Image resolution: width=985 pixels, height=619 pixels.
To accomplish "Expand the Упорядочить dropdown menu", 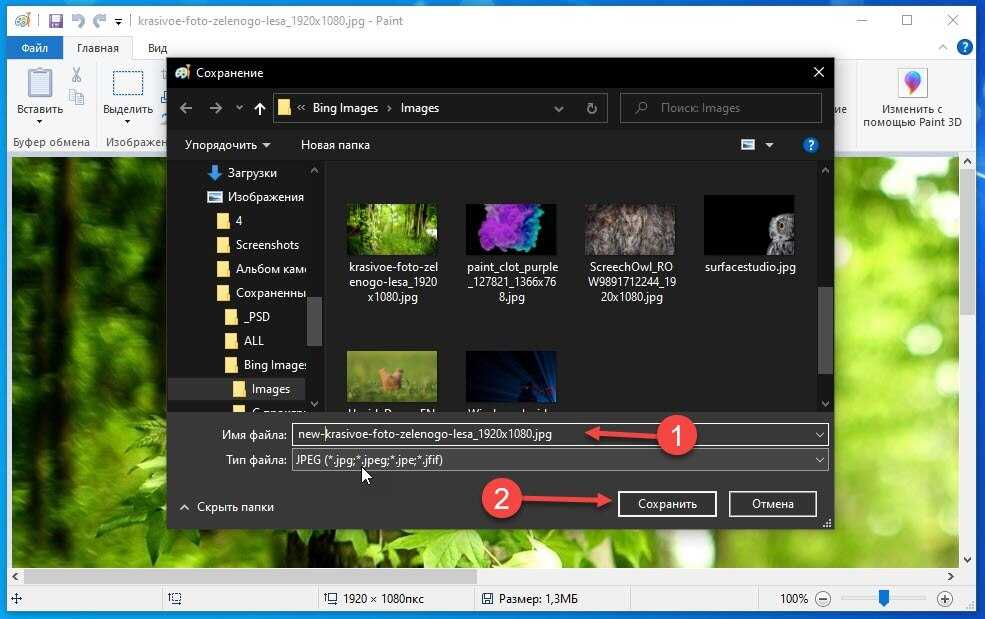I will pos(227,145).
